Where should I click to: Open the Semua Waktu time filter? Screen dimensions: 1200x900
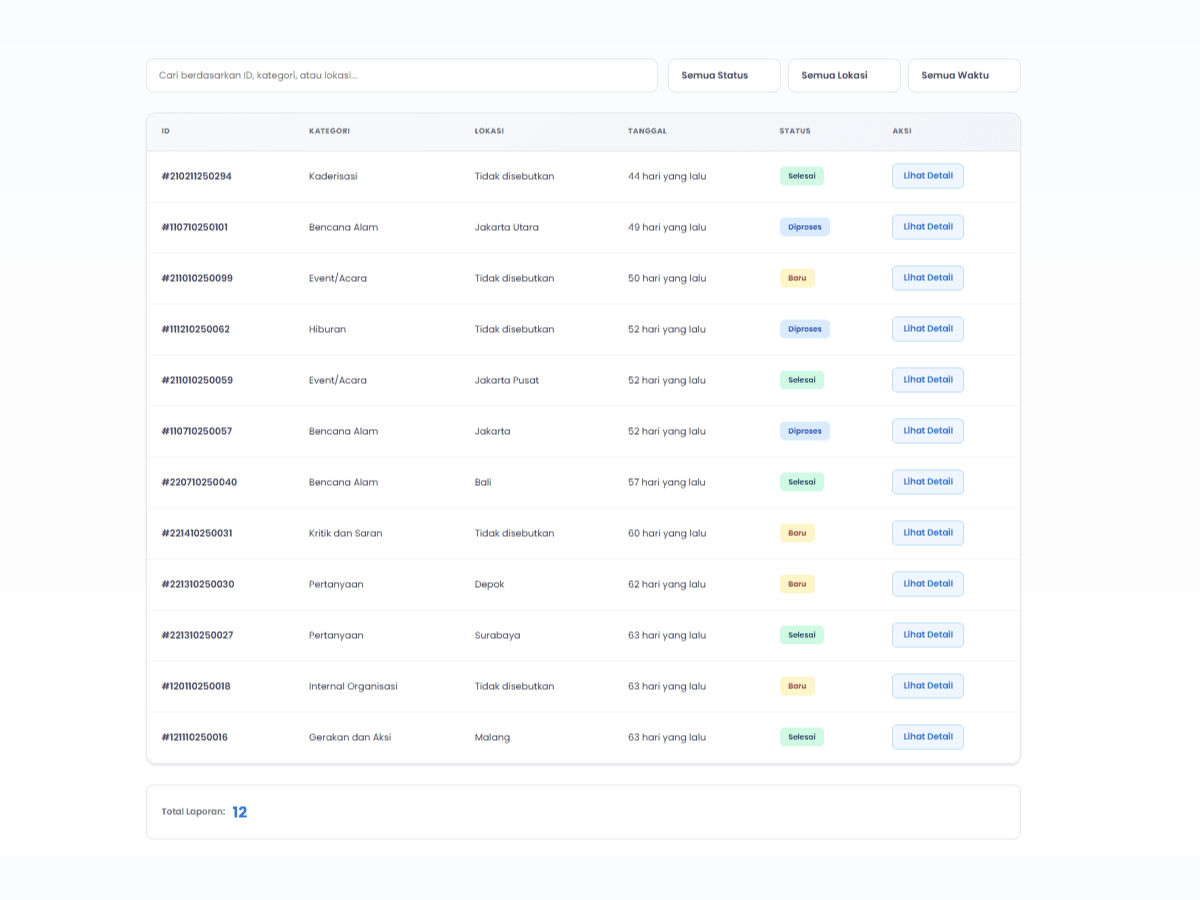(964, 75)
